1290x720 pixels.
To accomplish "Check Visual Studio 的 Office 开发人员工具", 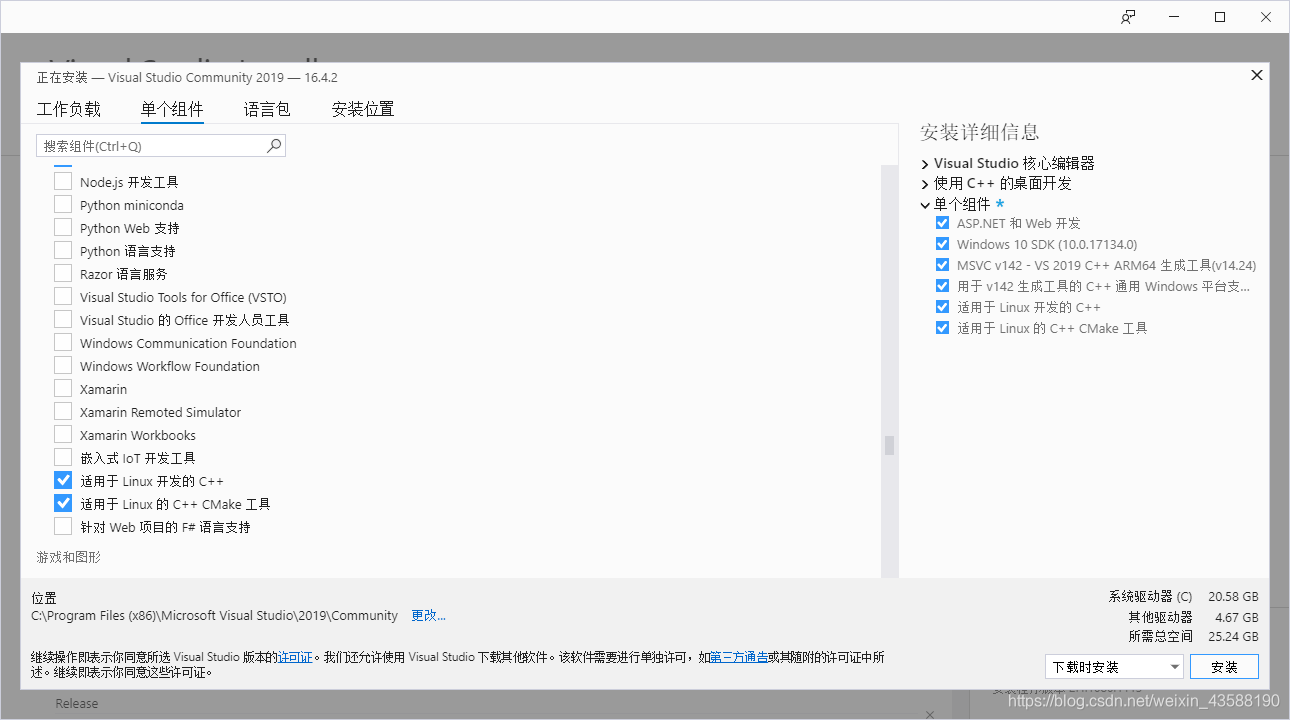I will point(63,320).
